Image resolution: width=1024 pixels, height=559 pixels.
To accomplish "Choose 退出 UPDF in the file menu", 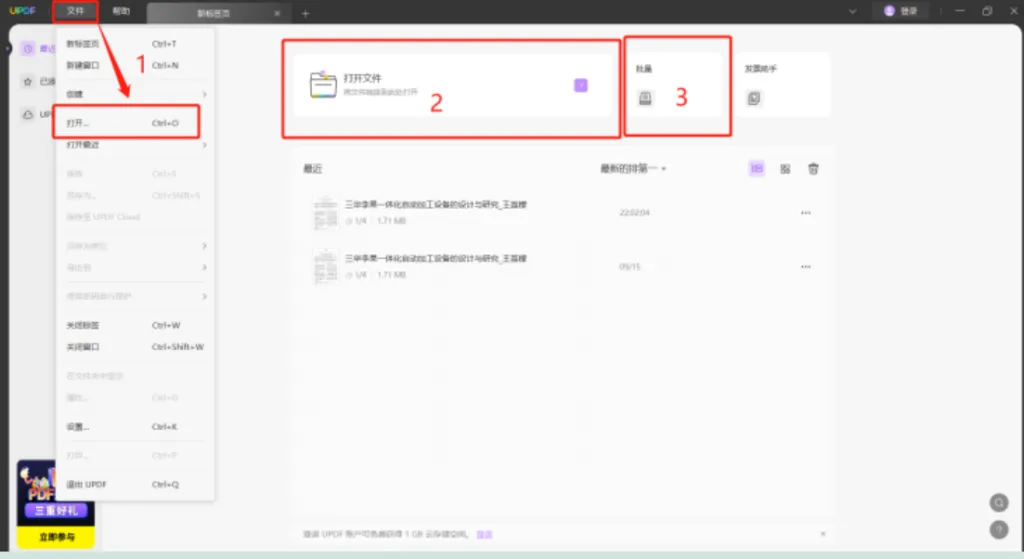I will point(134,485).
